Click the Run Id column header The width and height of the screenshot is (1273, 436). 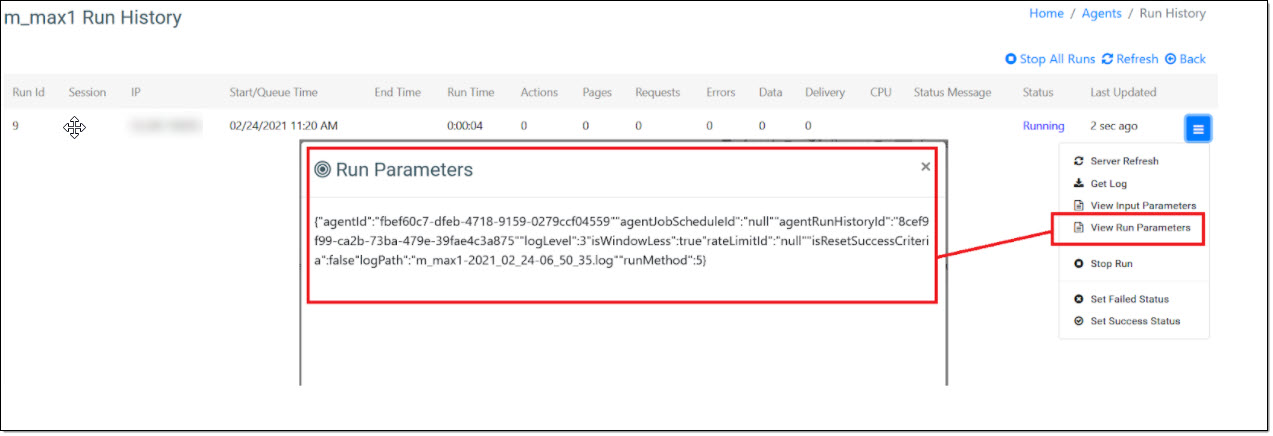coord(29,92)
